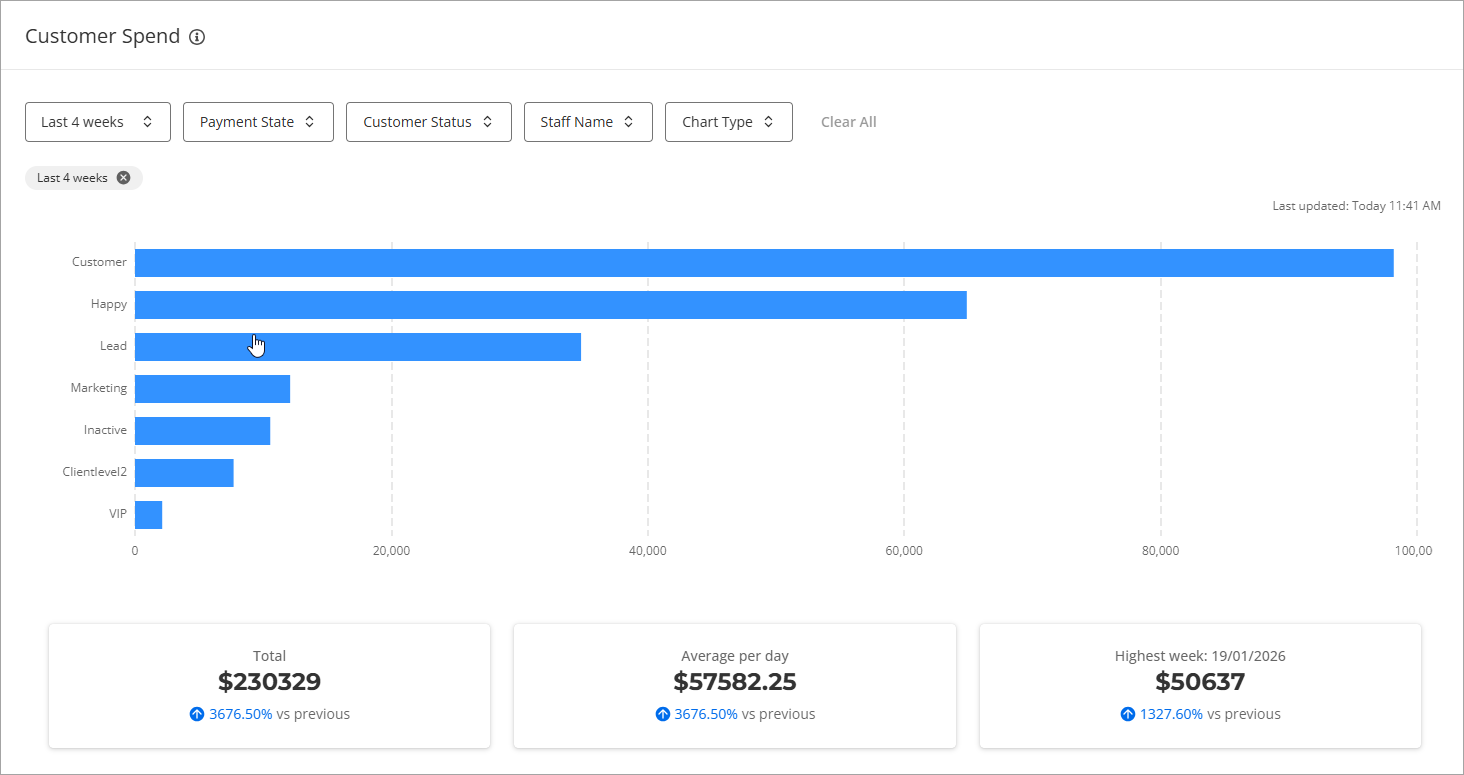Open the Last 4 weeks date dropdown
This screenshot has height=775, width=1464.
click(97, 122)
